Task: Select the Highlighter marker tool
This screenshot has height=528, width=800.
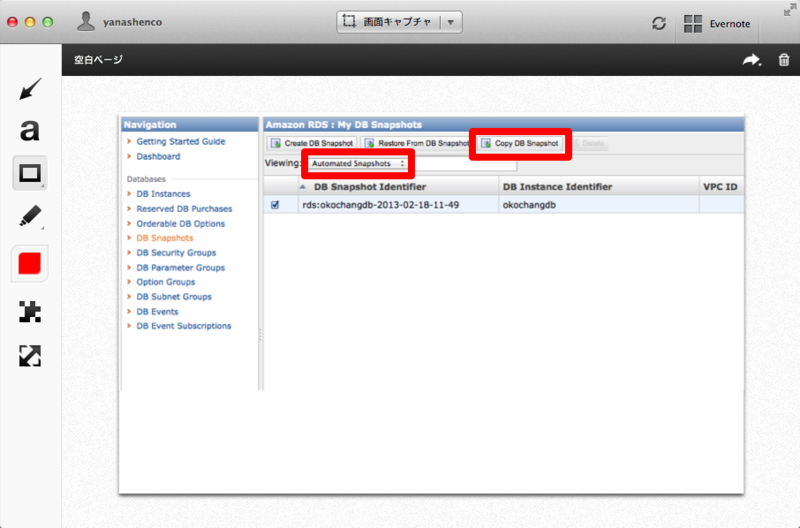Action: pyautogui.click(x=30, y=216)
